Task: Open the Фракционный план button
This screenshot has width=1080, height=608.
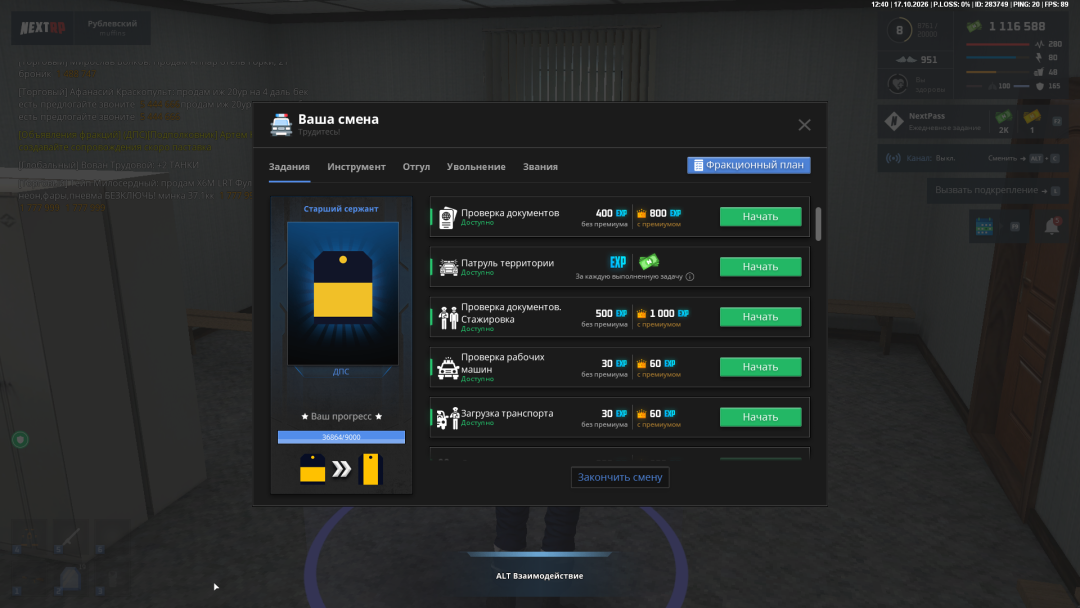Action: click(x=749, y=165)
